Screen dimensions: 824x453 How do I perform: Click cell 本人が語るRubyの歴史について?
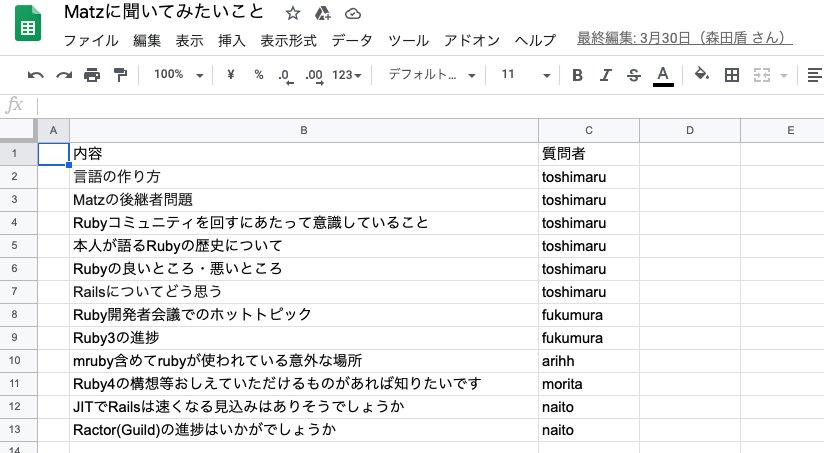[x=304, y=245]
